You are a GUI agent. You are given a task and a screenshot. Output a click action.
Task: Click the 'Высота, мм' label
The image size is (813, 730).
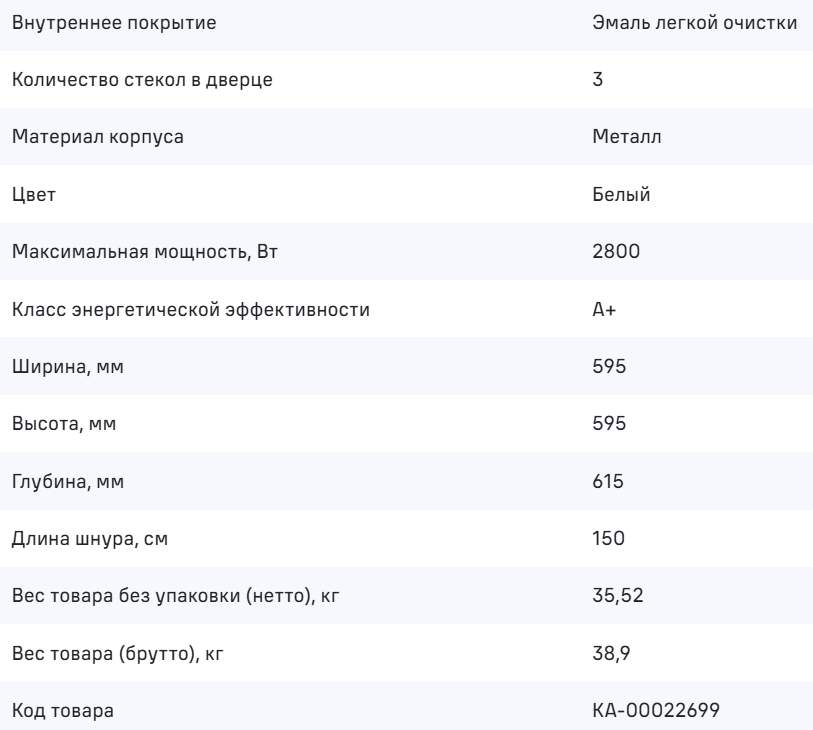click(x=64, y=425)
